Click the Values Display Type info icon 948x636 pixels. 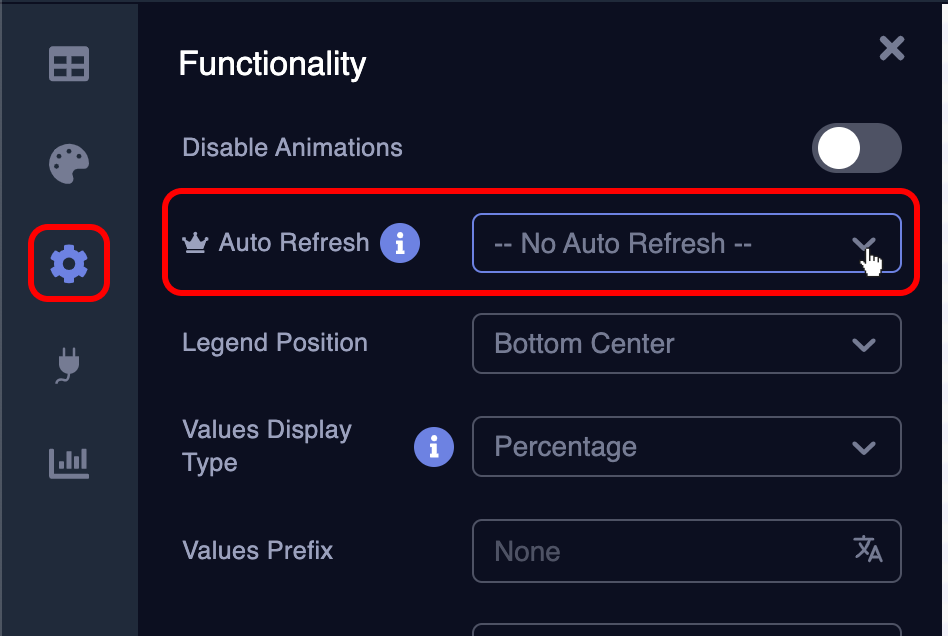[x=434, y=447]
